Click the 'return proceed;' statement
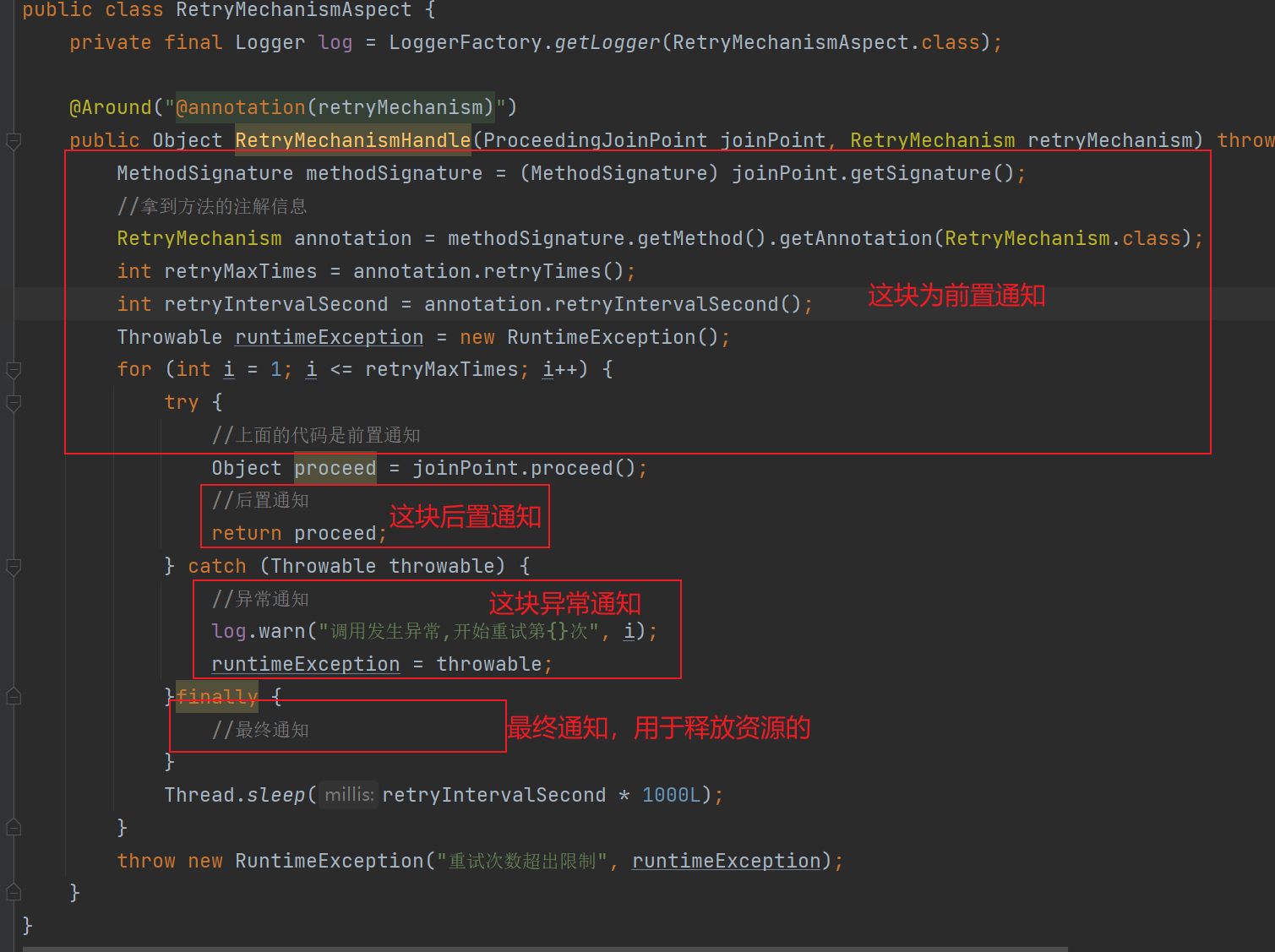This screenshot has width=1275, height=952. [299, 533]
